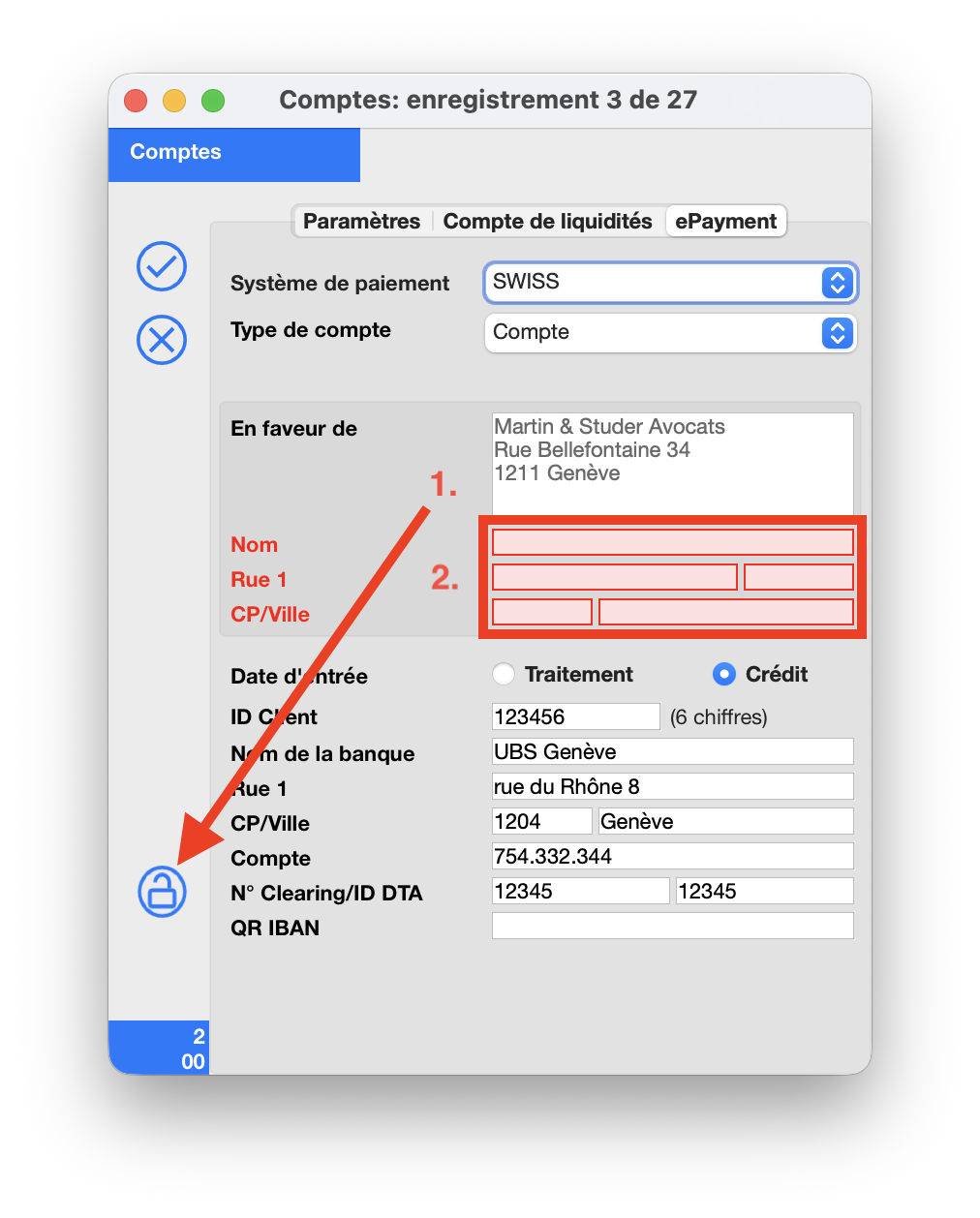Click the bank name field UBS Genève
This screenshot has width=980, height=1218.
(x=672, y=751)
